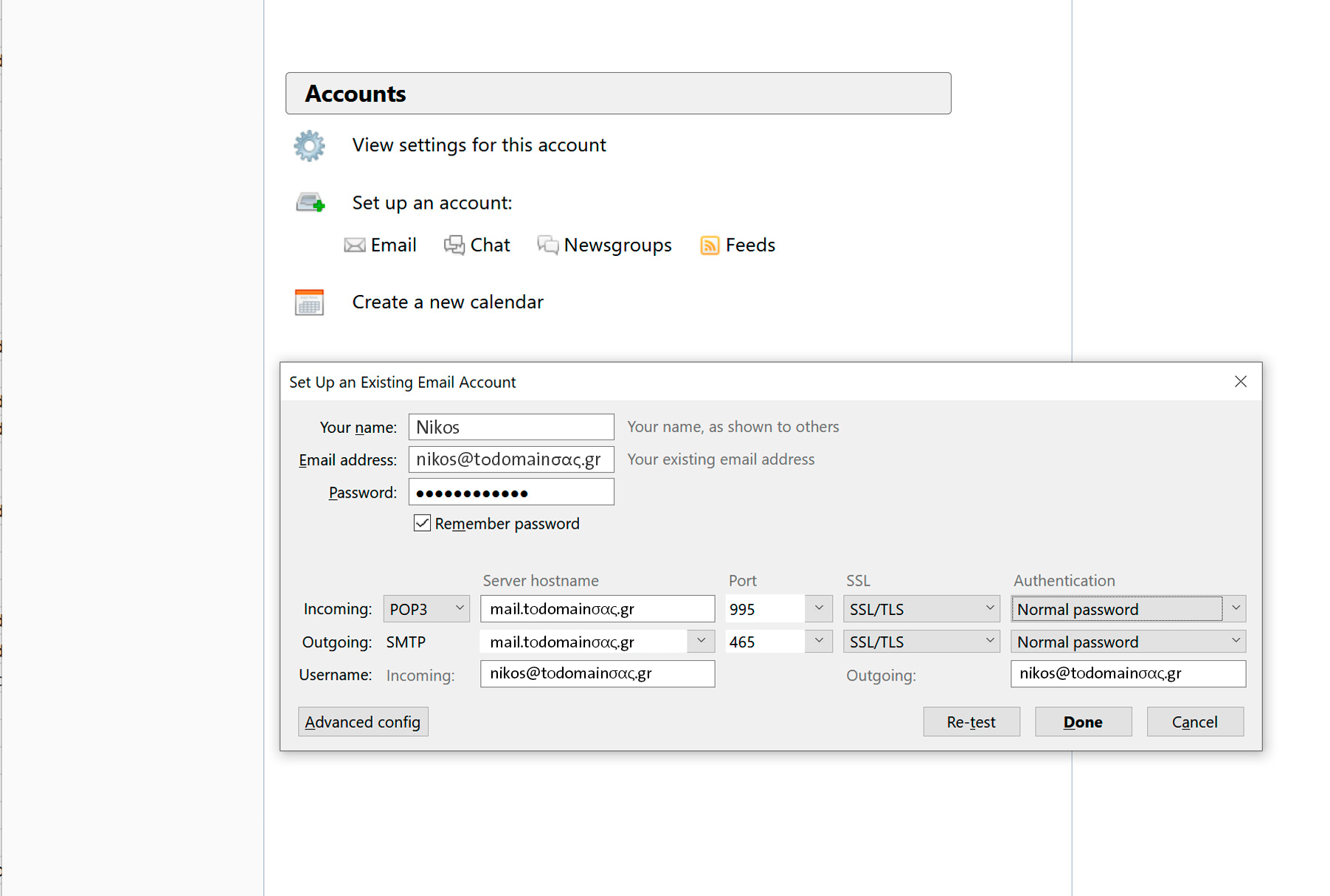Screen dimensions: 1330x896
Task: Expand the incoming port 995 dropdown
Action: click(x=818, y=609)
